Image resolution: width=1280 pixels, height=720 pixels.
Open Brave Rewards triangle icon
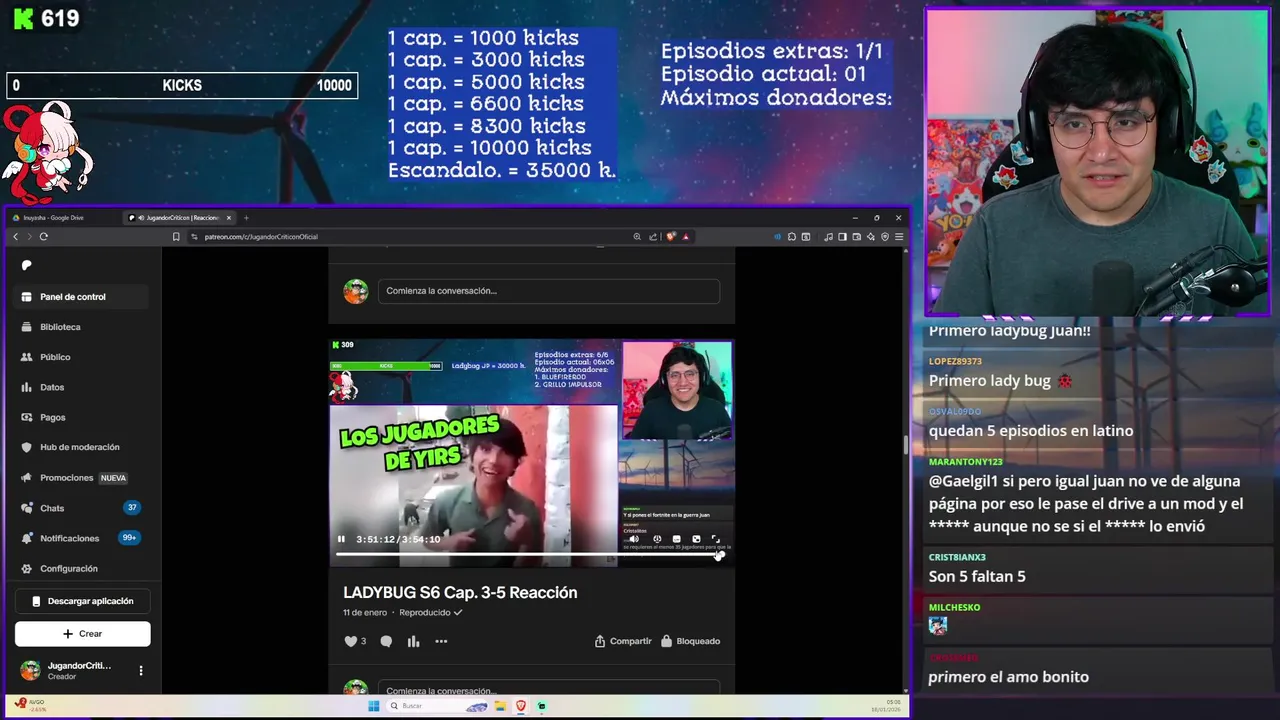pos(685,237)
